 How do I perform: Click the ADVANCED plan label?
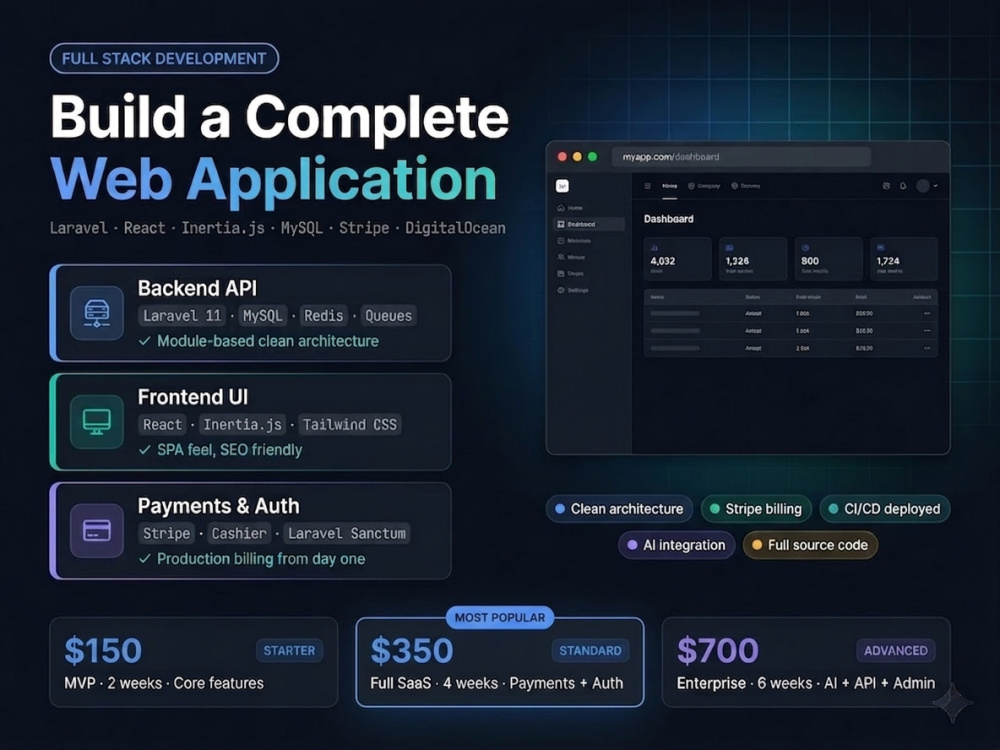(895, 651)
